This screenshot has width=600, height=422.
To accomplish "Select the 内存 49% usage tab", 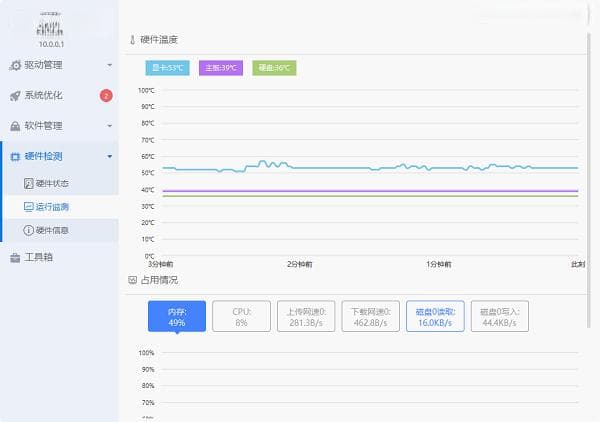I will [x=177, y=316].
